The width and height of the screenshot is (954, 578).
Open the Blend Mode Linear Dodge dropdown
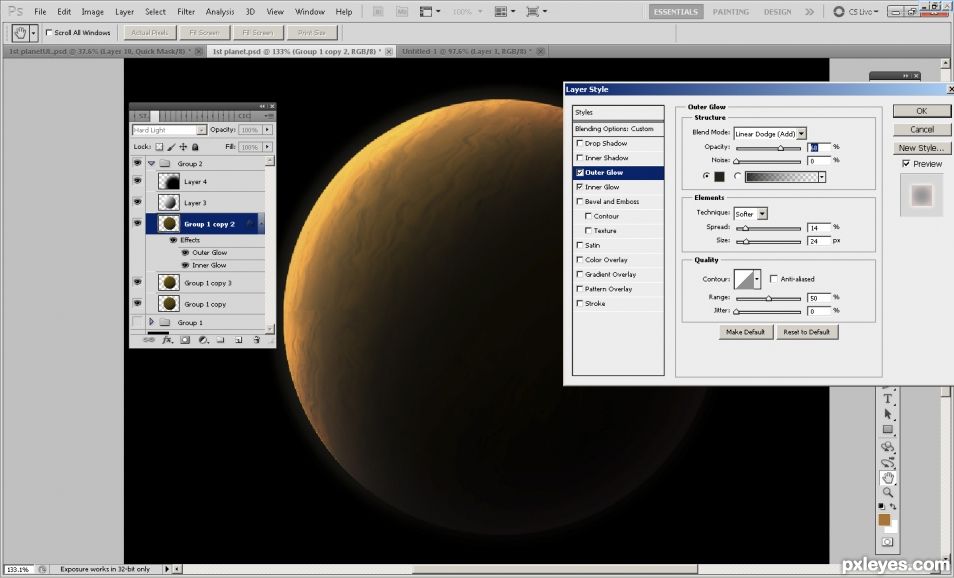[x=802, y=133]
